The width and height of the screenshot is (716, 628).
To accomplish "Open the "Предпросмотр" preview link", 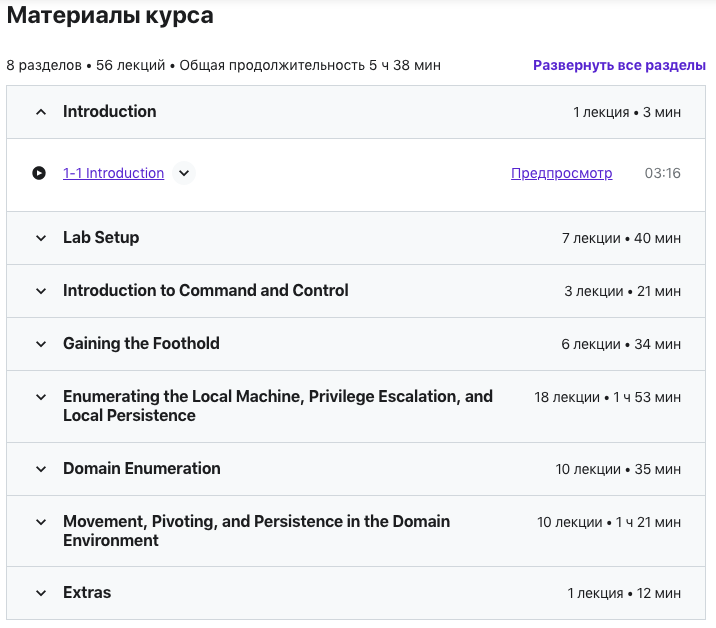I will click(561, 173).
